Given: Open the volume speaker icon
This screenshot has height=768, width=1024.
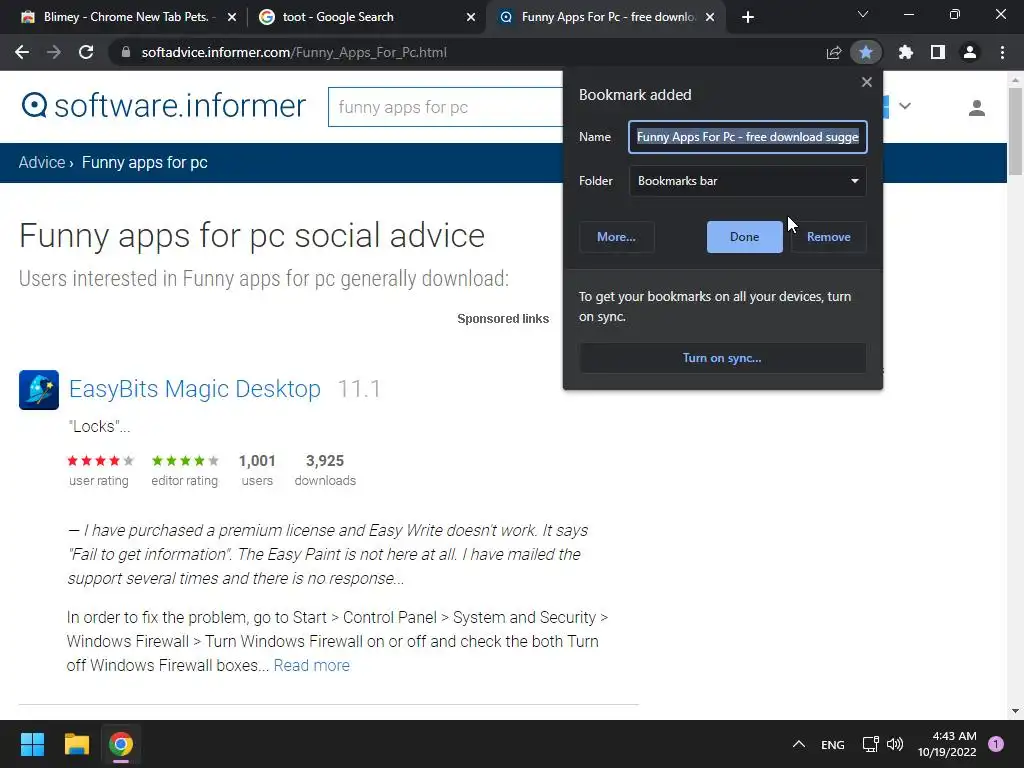Looking at the screenshot, I should click(x=895, y=744).
